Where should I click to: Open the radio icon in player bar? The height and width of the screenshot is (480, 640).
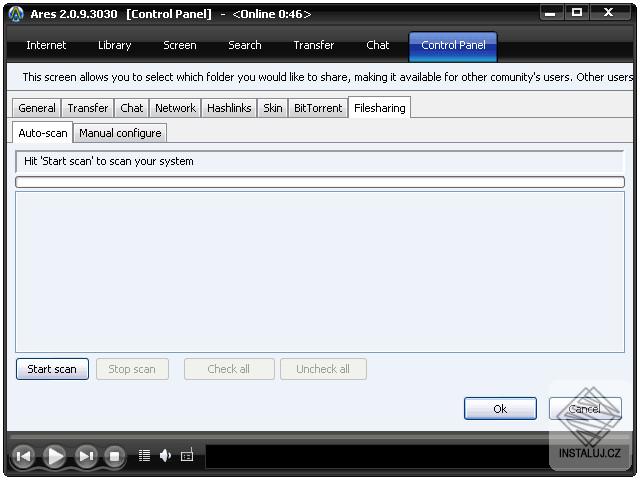click(187, 454)
